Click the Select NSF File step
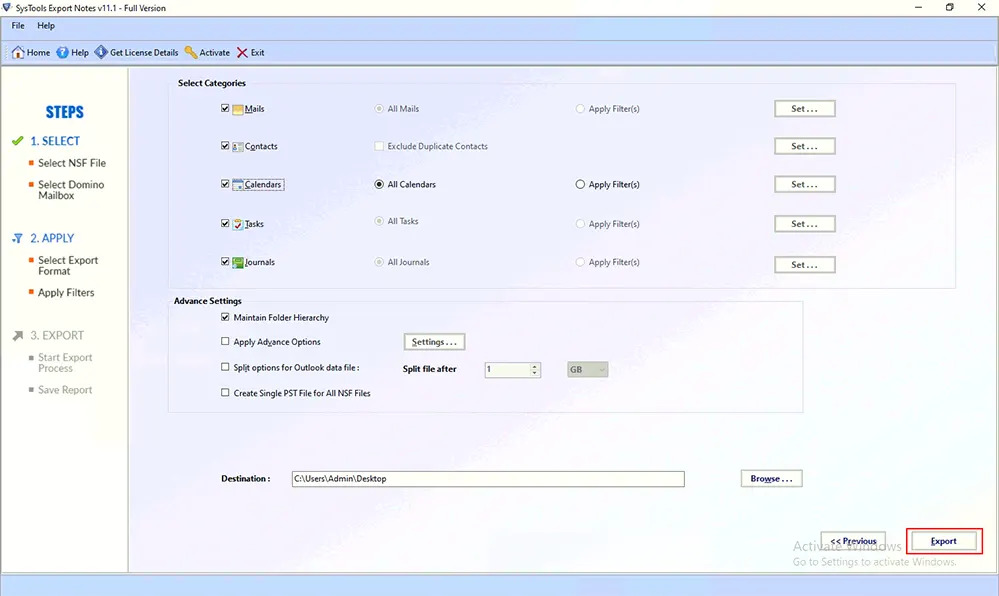This screenshot has width=999, height=596. pos(72,163)
